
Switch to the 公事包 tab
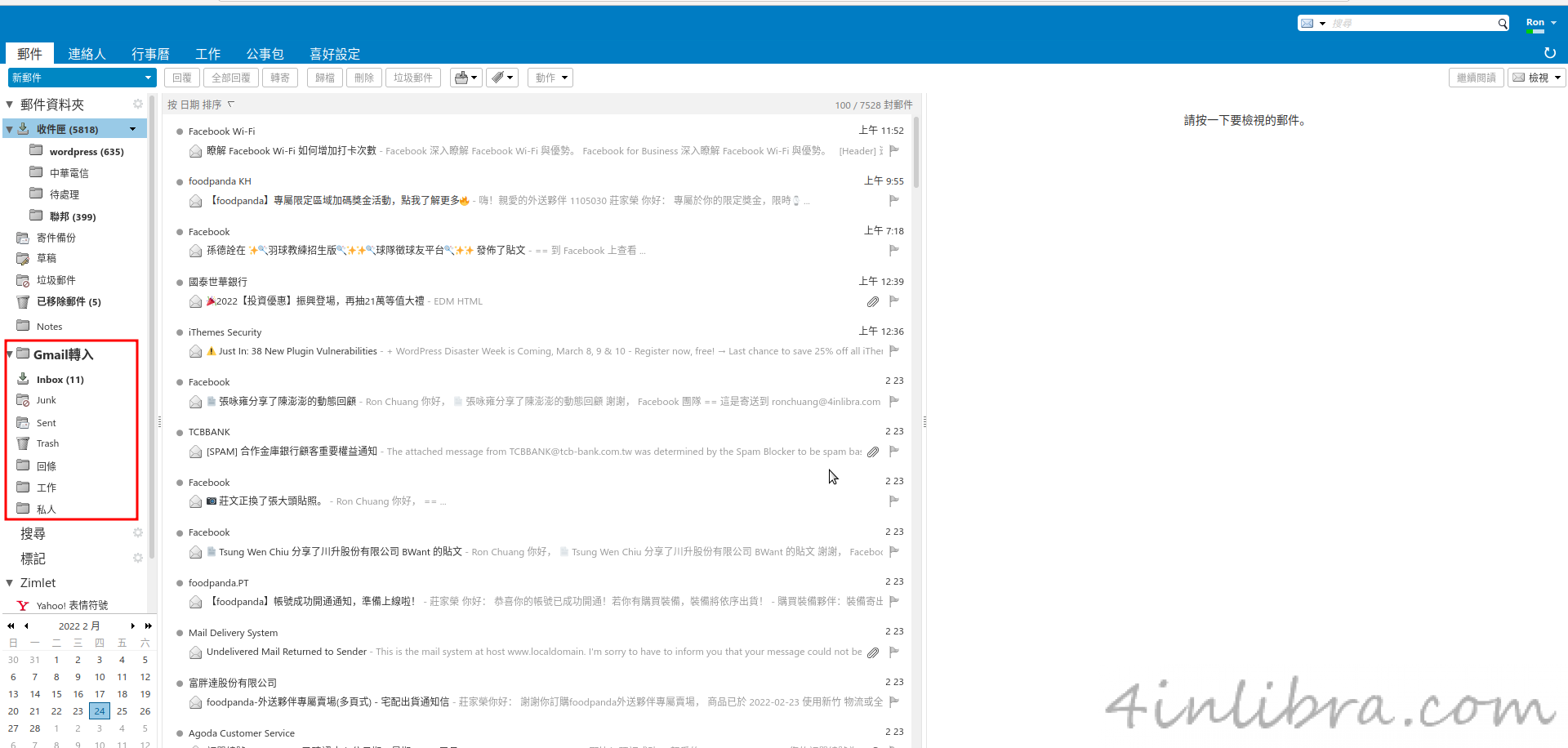pyautogui.click(x=265, y=54)
